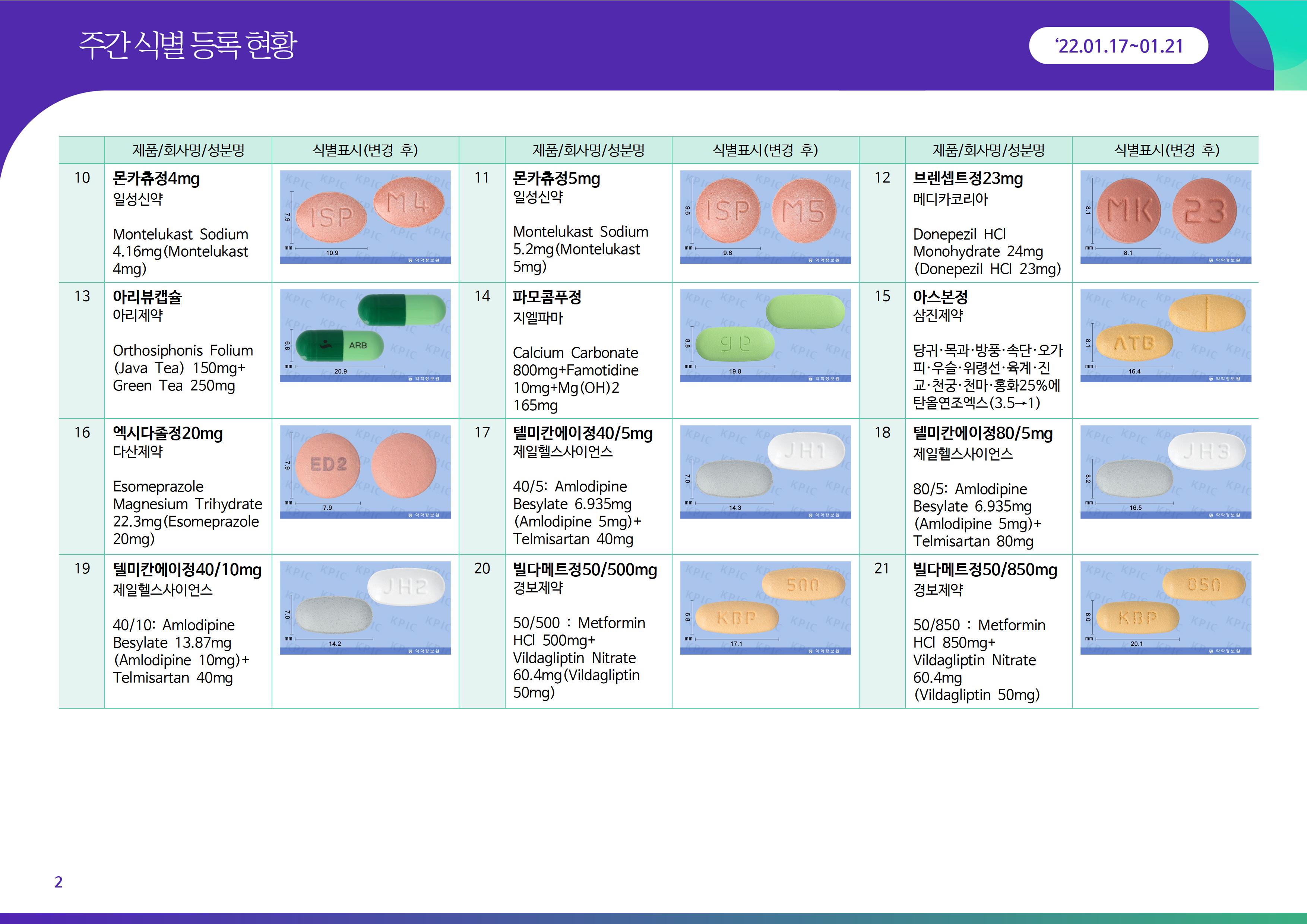Click the 파모콤푸정 green tablet image

pyautogui.click(x=765, y=335)
